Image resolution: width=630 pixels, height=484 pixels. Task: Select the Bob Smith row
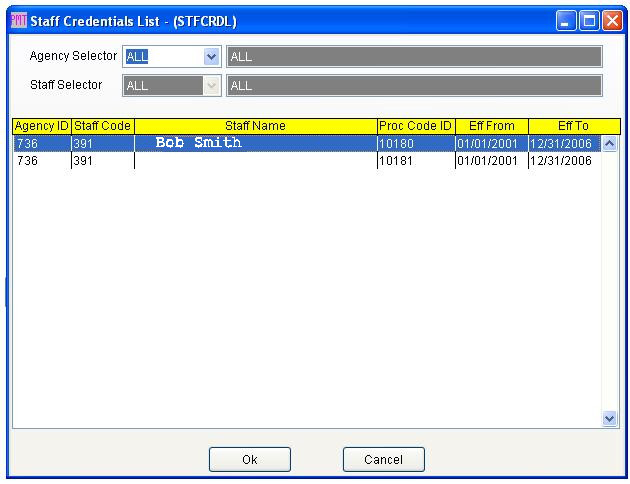255,144
